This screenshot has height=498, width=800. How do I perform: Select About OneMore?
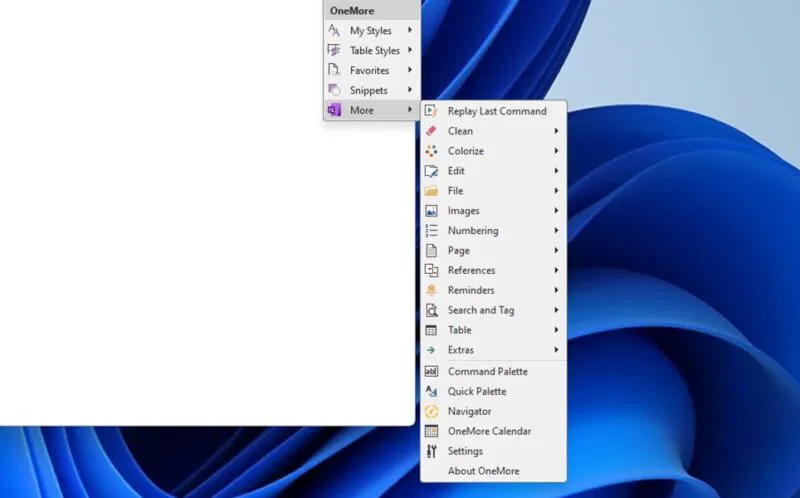pyautogui.click(x=493, y=471)
